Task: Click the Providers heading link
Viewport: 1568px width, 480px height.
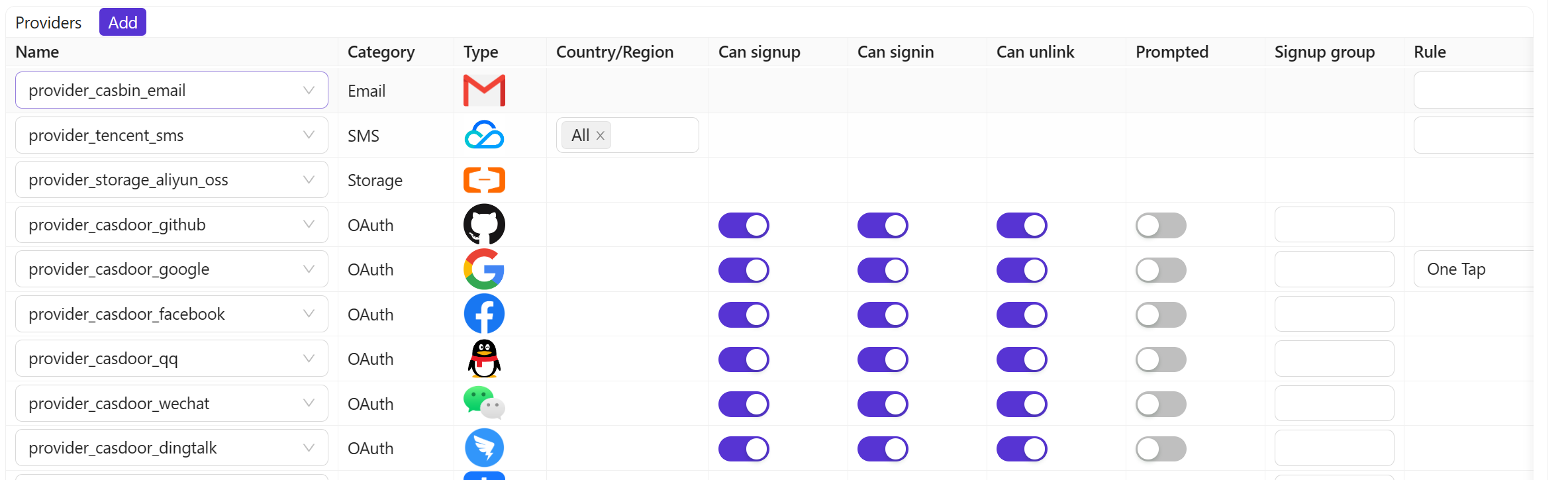Action: [48, 22]
